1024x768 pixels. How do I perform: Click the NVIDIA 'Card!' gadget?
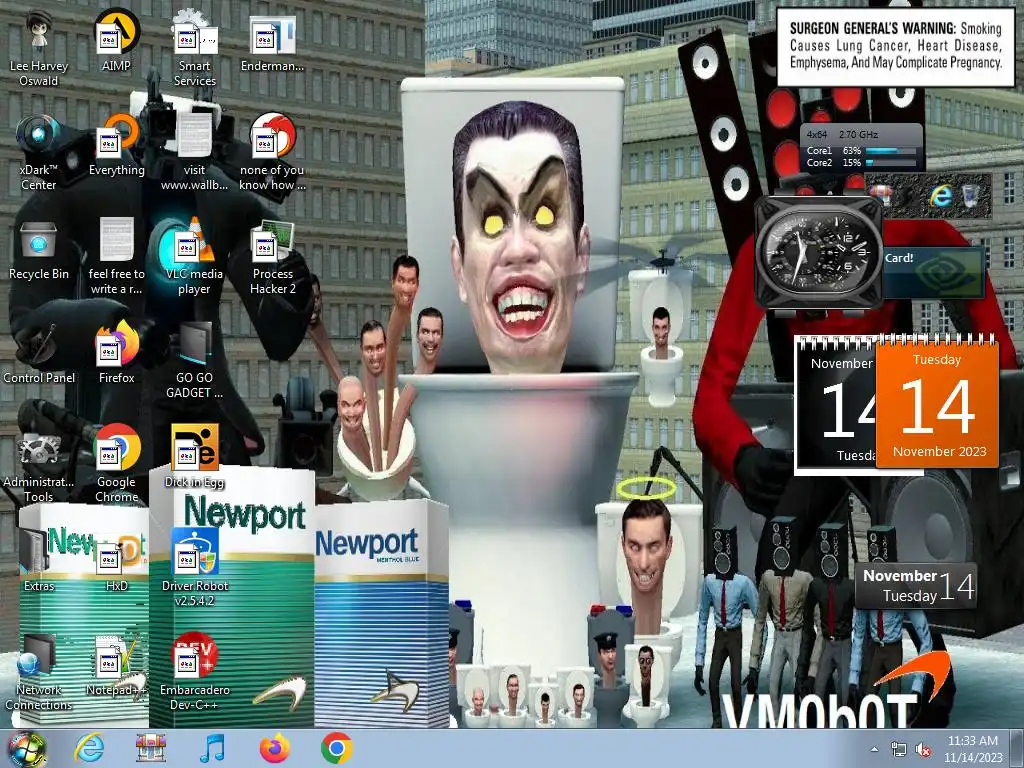coord(933,272)
